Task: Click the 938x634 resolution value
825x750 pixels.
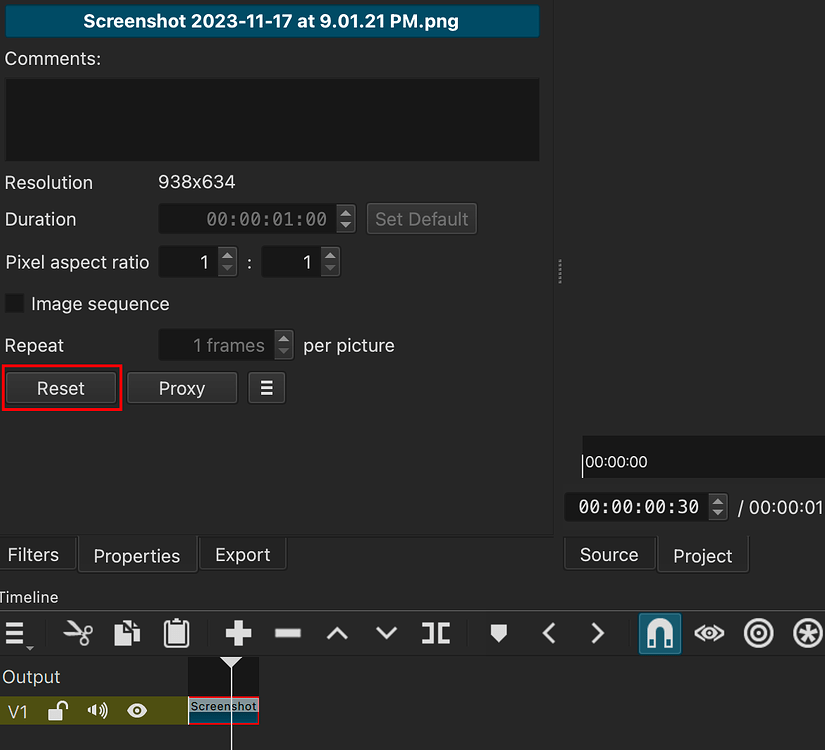Action: click(x=197, y=182)
